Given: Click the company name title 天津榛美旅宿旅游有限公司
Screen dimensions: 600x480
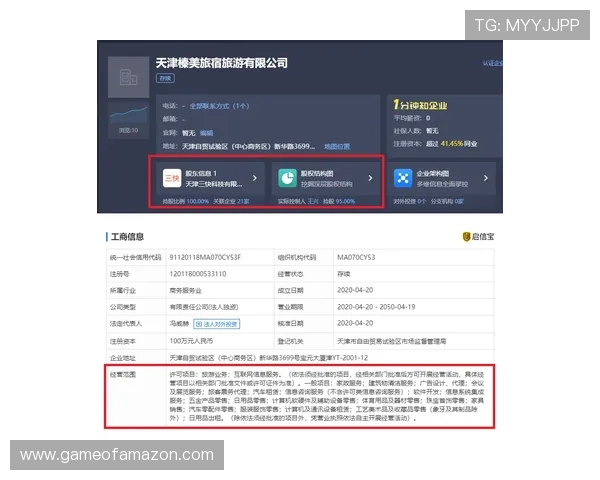Looking at the screenshot, I should pos(222,63).
